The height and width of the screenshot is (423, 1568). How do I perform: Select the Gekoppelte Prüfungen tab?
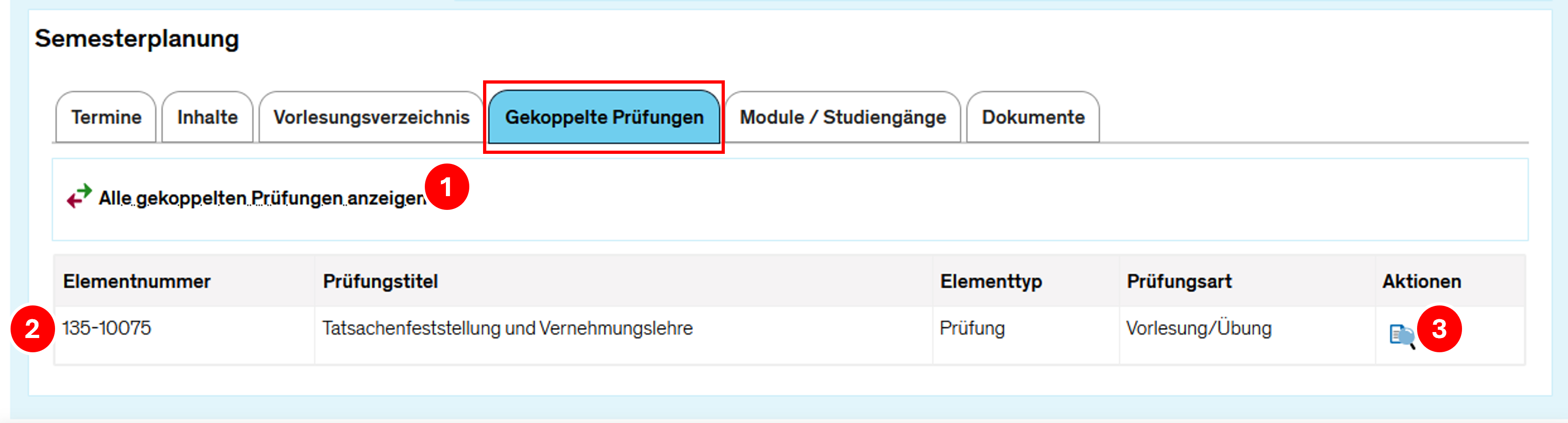(x=604, y=117)
